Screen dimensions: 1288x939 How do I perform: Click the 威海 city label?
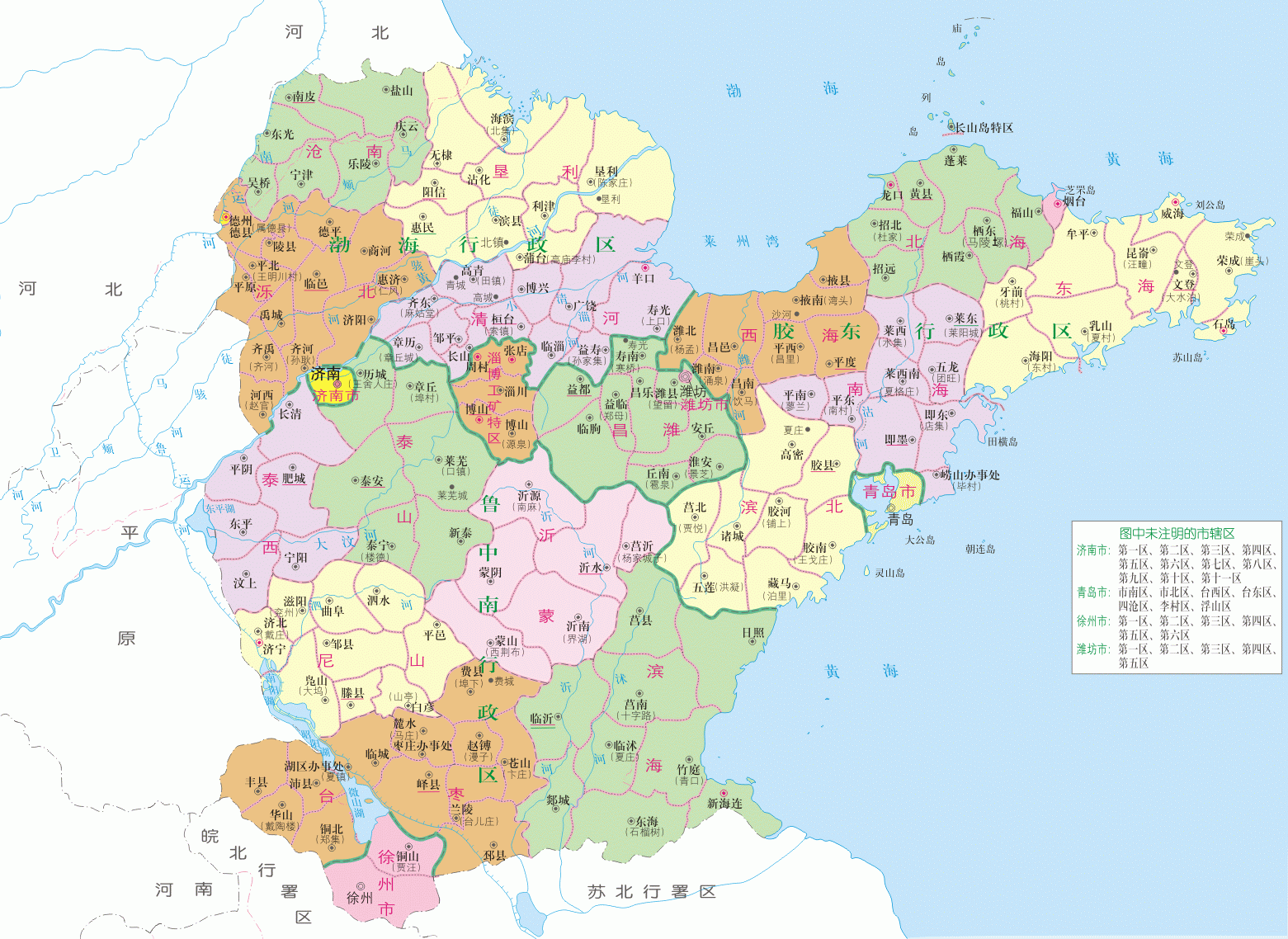[x=1172, y=214]
